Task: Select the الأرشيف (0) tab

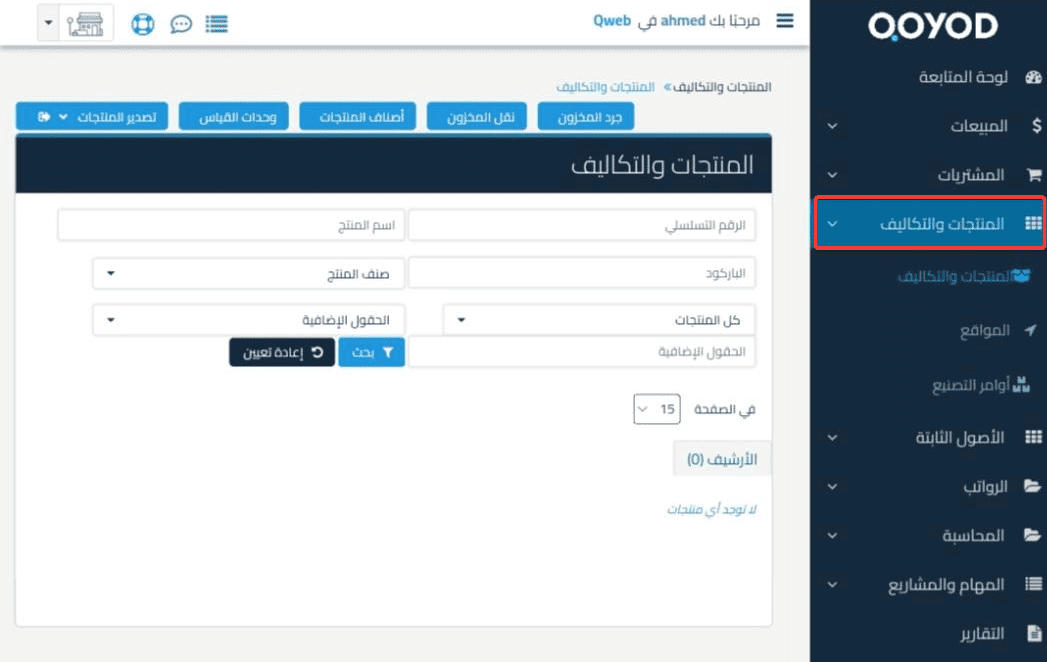Action: (x=722, y=459)
